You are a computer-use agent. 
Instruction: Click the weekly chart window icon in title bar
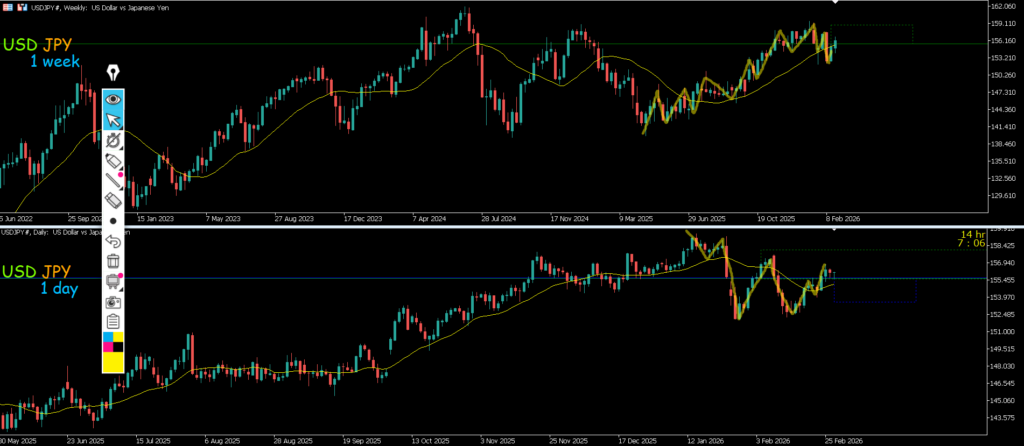point(7,7)
